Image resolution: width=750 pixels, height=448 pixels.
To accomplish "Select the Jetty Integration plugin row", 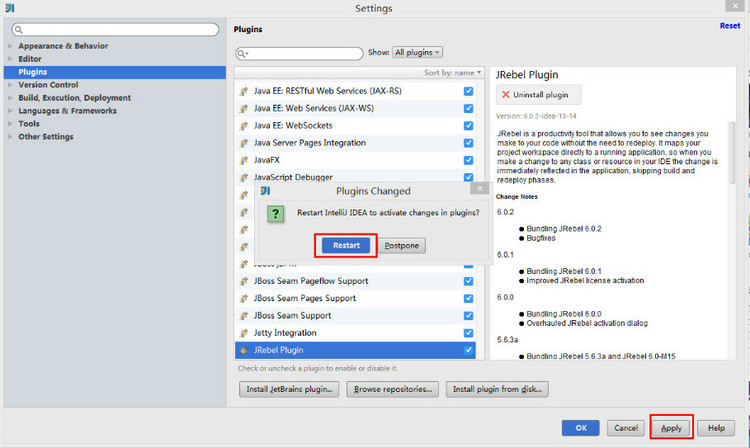I will tap(355, 333).
